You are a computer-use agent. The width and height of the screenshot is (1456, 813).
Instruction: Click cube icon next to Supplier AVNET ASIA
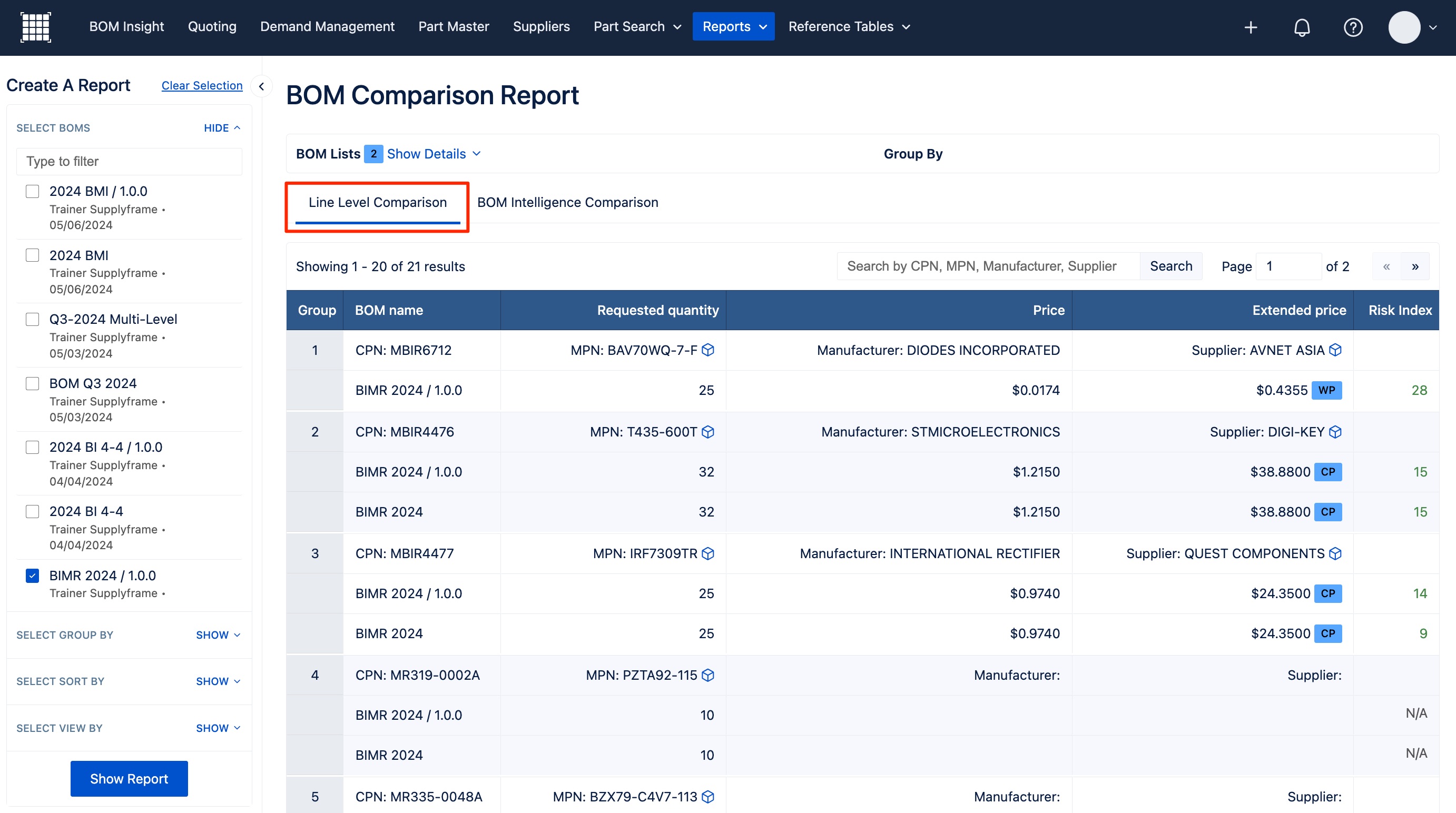pyautogui.click(x=1335, y=350)
